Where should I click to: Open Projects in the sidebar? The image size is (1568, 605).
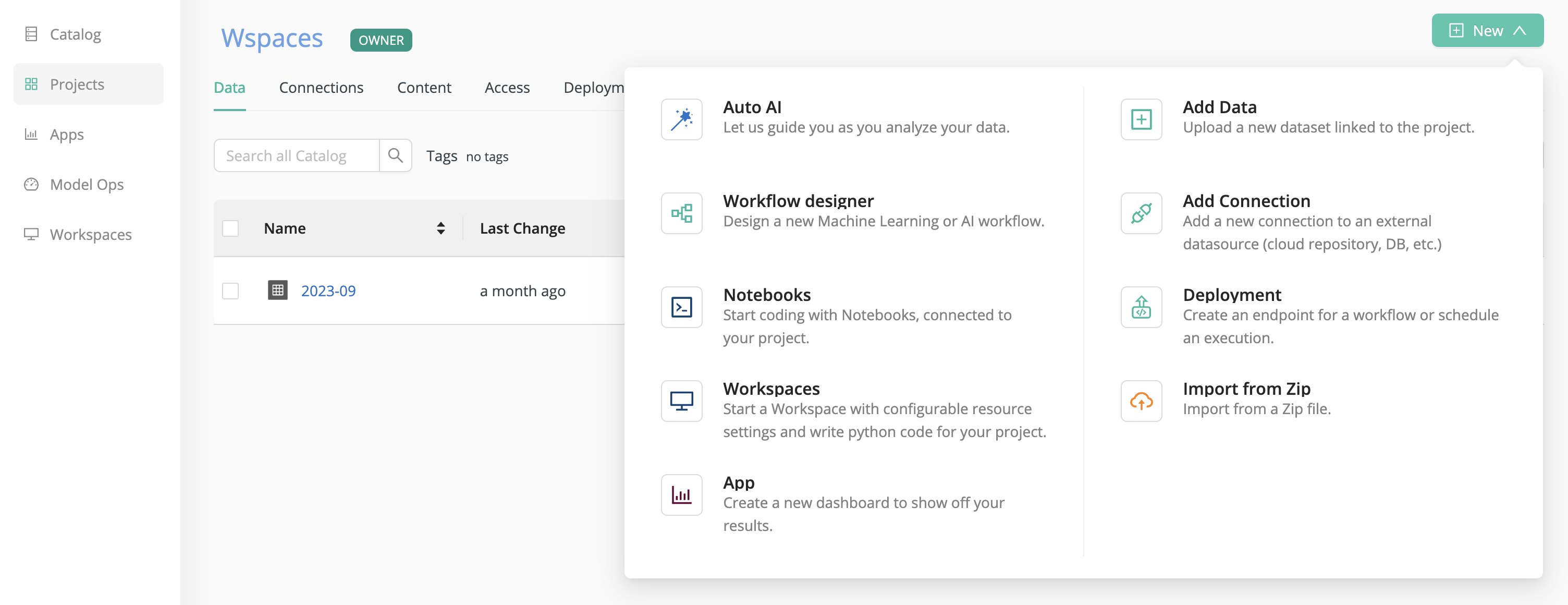(x=88, y=84)
